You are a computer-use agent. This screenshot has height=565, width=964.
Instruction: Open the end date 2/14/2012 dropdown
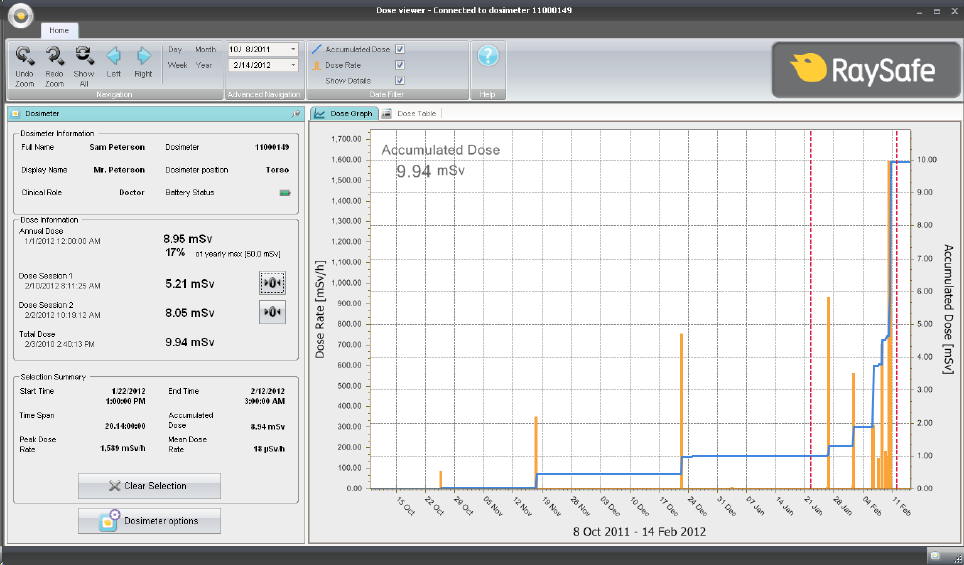pyautogui.click(x=293, y=65)
